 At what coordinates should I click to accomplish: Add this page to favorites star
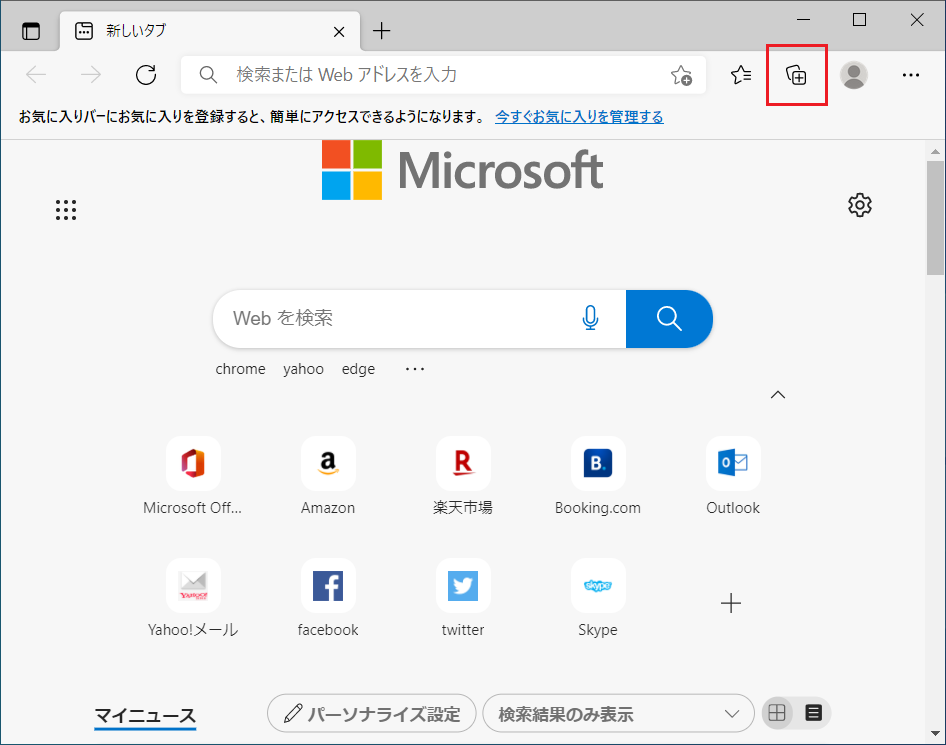[x=681, y=75]
